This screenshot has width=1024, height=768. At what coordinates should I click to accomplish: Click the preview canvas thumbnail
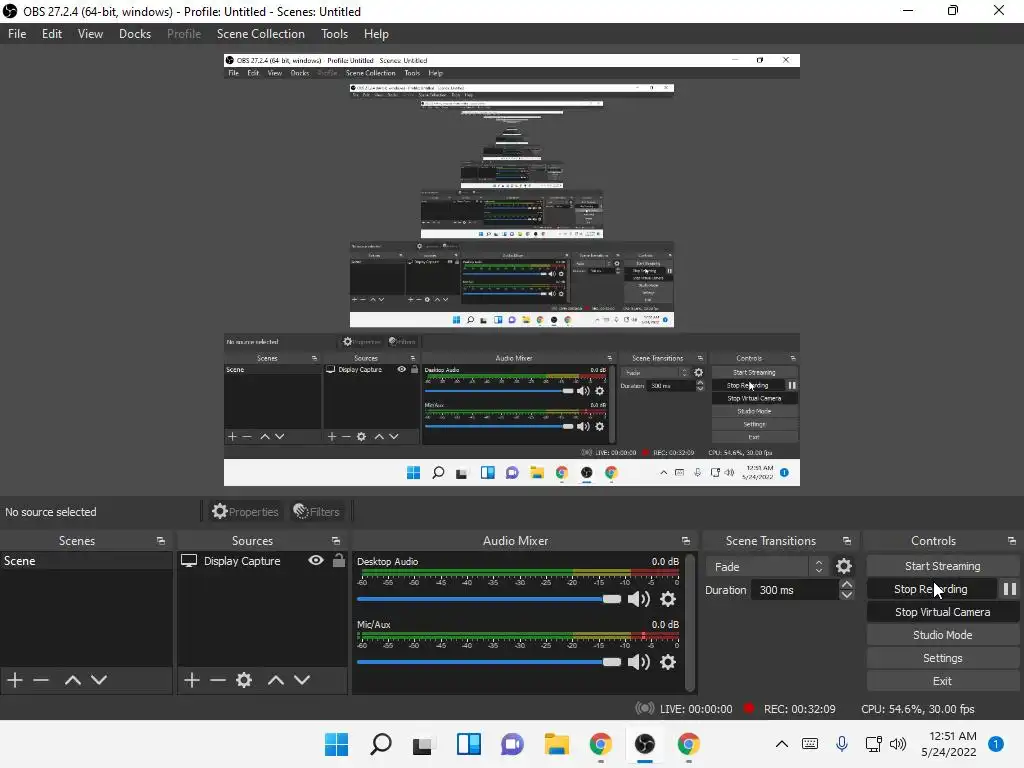pos(511,270)
